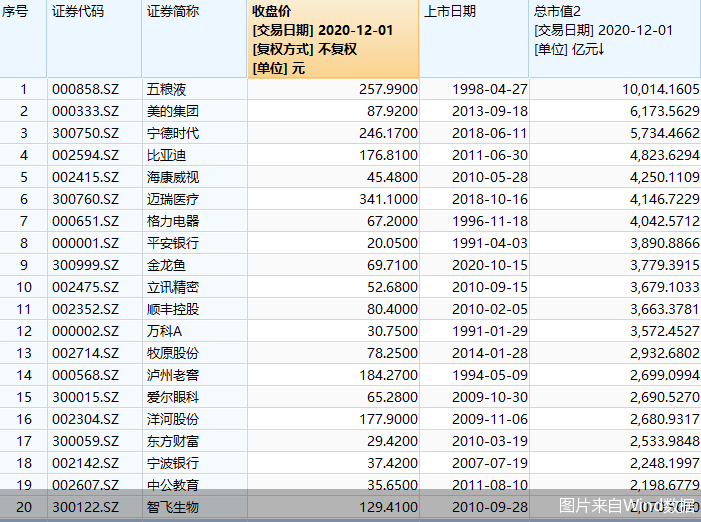Select stock code 000333.SZ

coord(85,111)
